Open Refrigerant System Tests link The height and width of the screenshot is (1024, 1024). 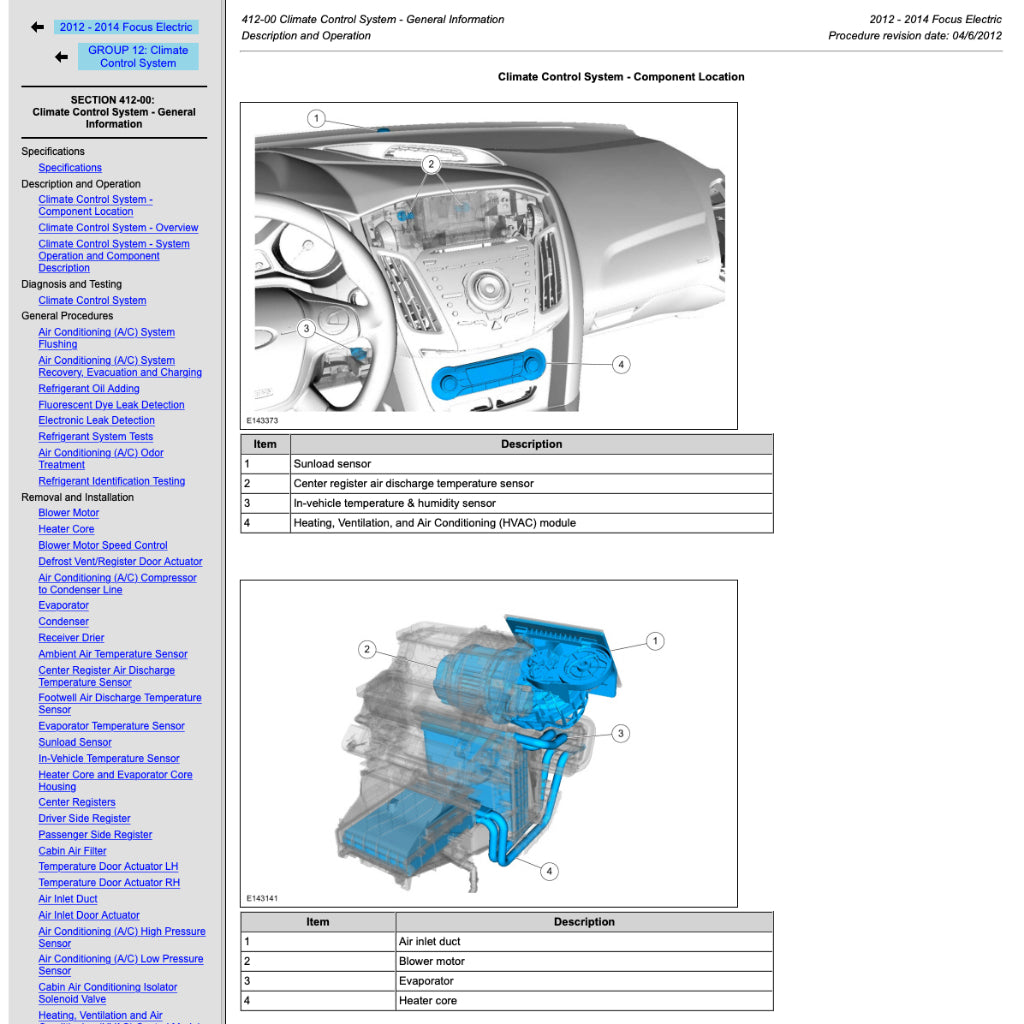[x=96, y=437]
